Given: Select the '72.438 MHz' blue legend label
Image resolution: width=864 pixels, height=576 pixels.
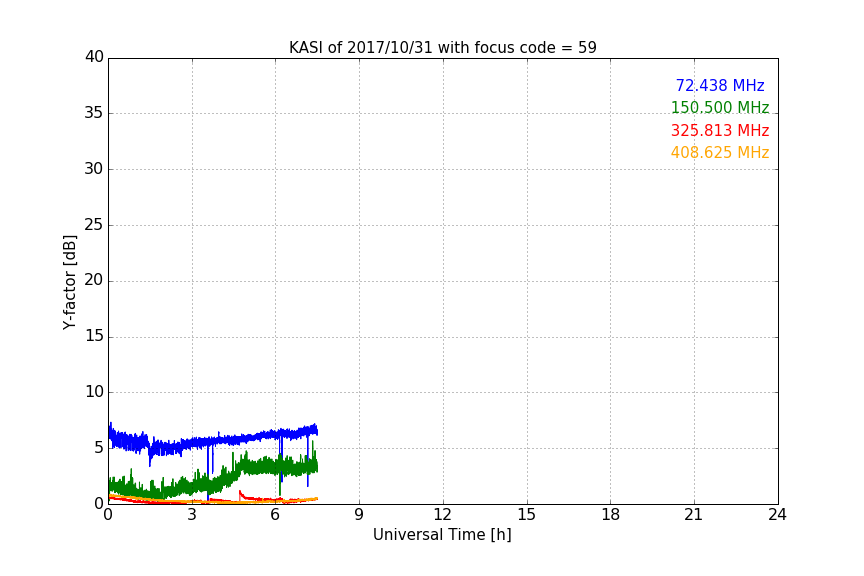Looking at the screenshot, I should (x=720, y=85).
